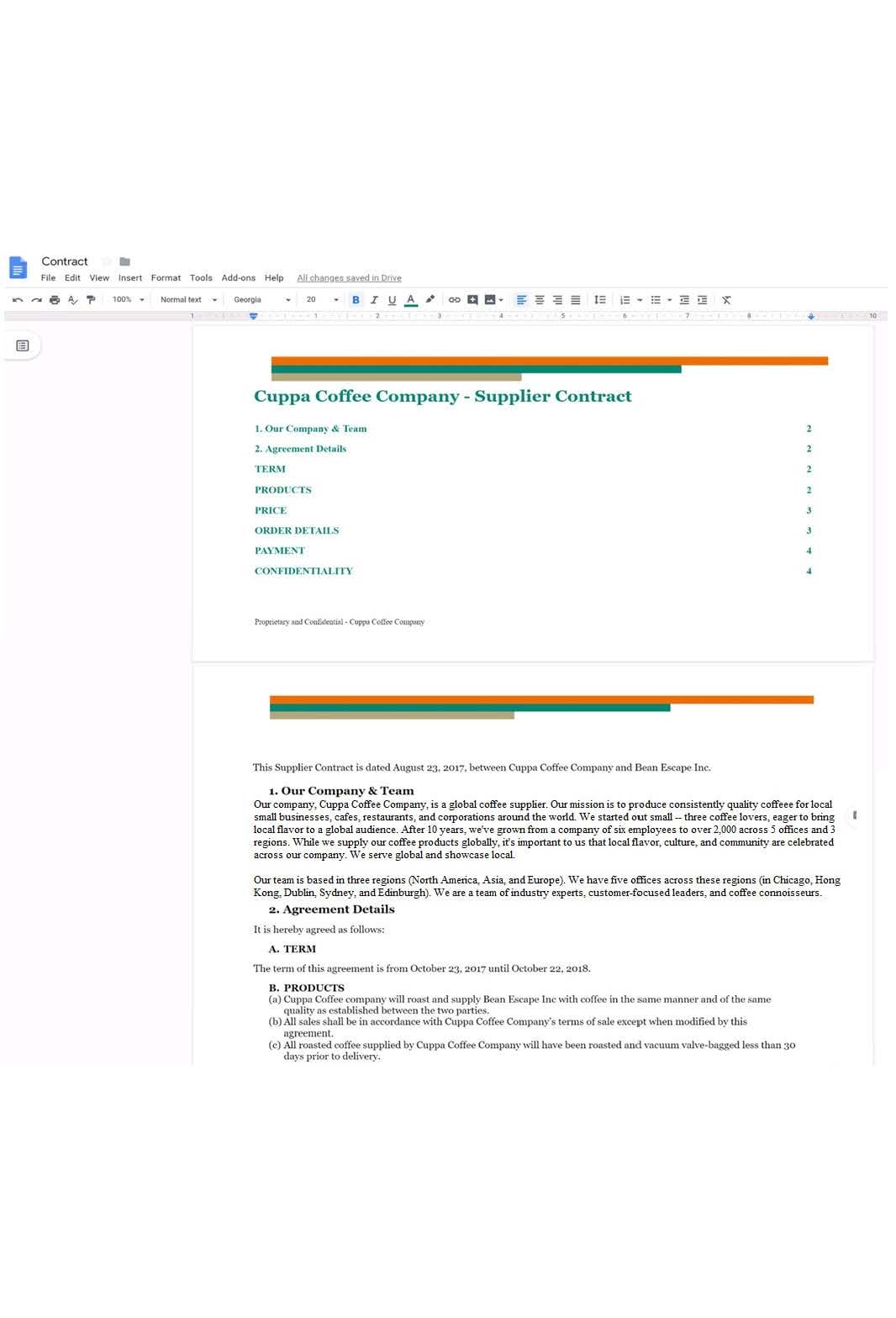The width and height of the screenshot is (896, 1318).
Task: Open the Normal text styles dropdown
Action: [188, 300]
